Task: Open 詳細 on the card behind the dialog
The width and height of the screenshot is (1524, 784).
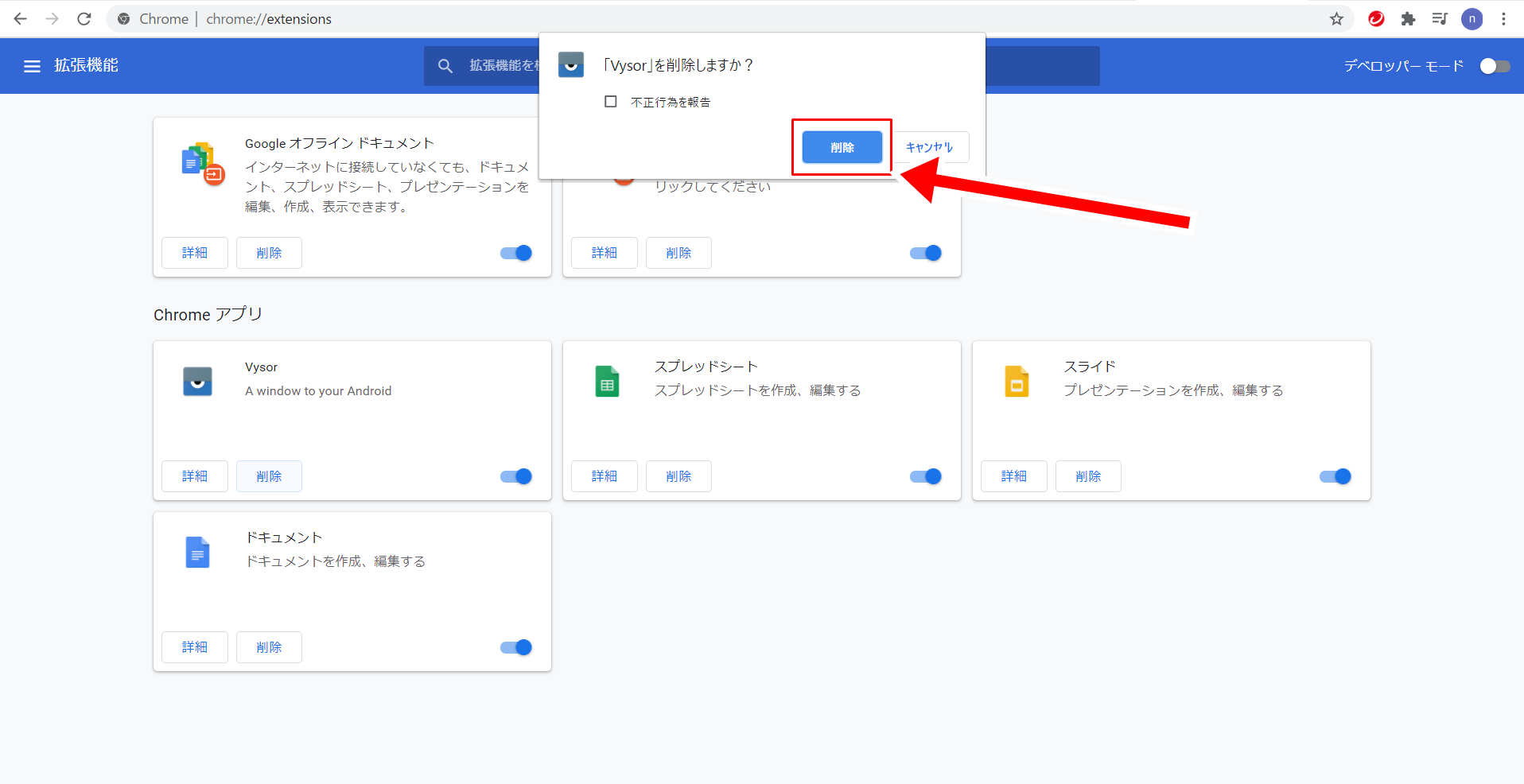Action: (x=605, y=253)
